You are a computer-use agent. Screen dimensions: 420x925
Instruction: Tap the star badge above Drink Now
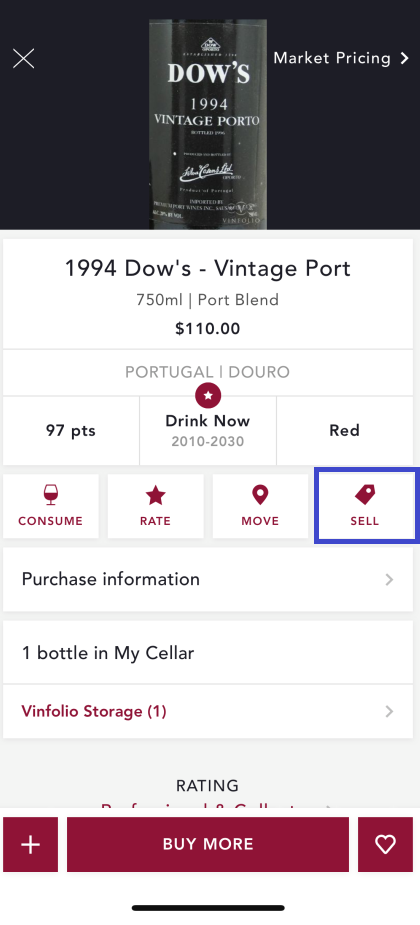click(x=208, y=396)
